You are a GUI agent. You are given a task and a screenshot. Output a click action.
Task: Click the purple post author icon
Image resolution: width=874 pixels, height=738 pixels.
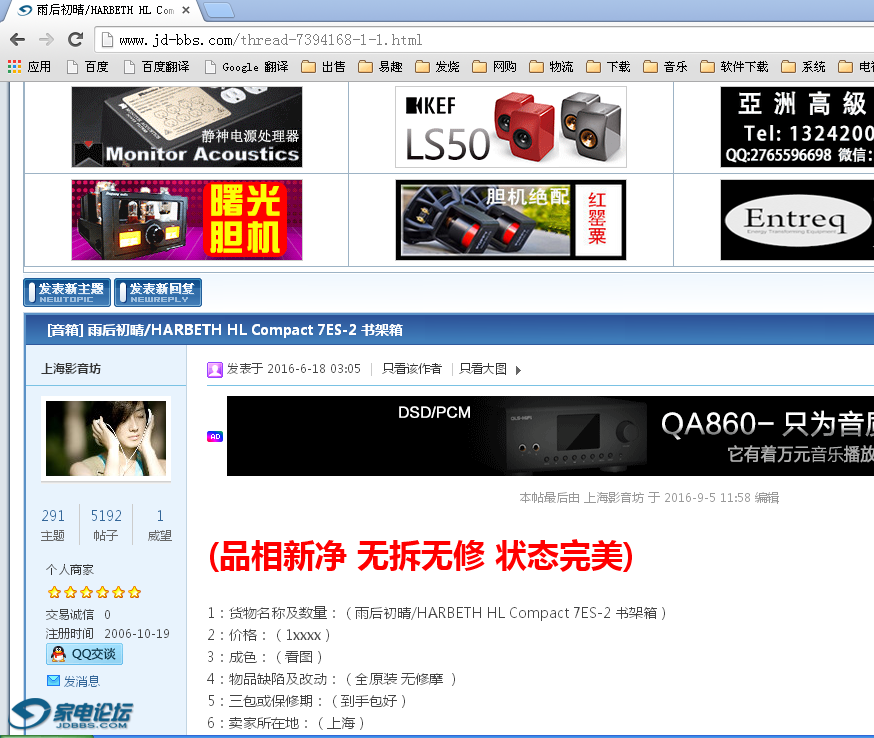215,369
